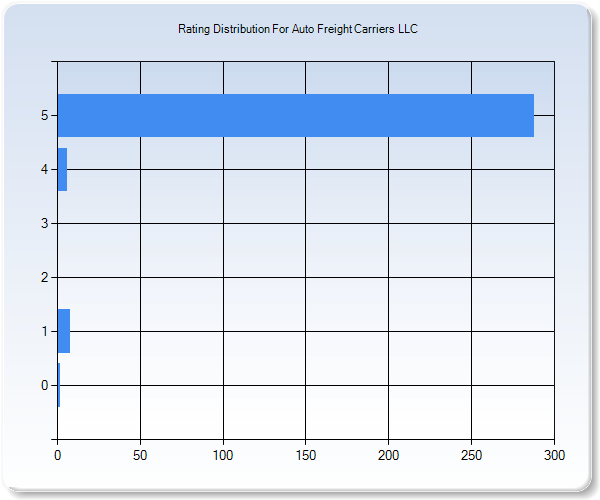Click the x-axis label '150'
Viewport: 600px width, 500px height.
[306, 455]
